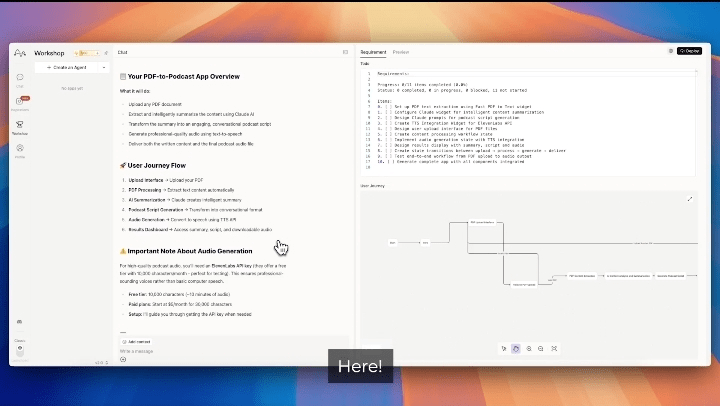This screenshot has height=406, width=720.
Task: Select the Requirement tab
Action: (x=373, y=51)
